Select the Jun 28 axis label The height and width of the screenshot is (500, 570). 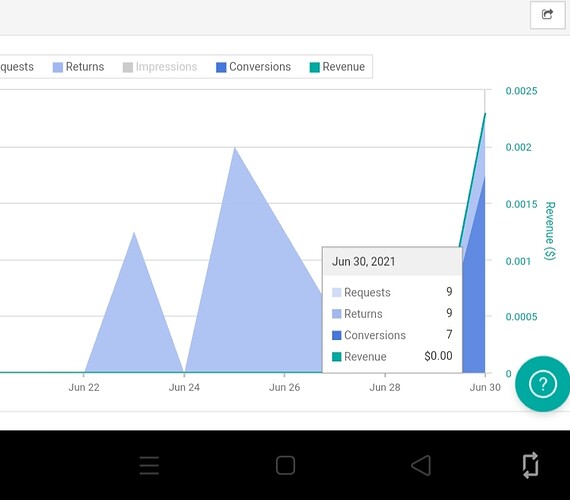385,387
